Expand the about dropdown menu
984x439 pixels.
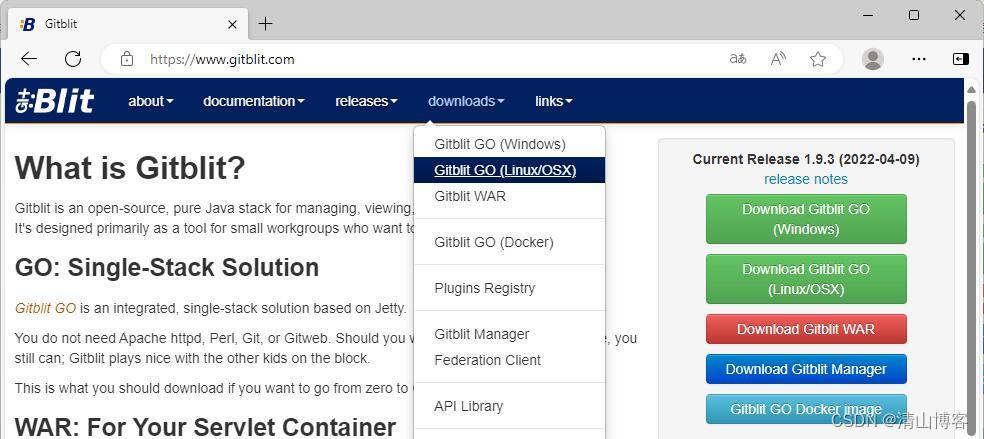(x=150, y=101)
